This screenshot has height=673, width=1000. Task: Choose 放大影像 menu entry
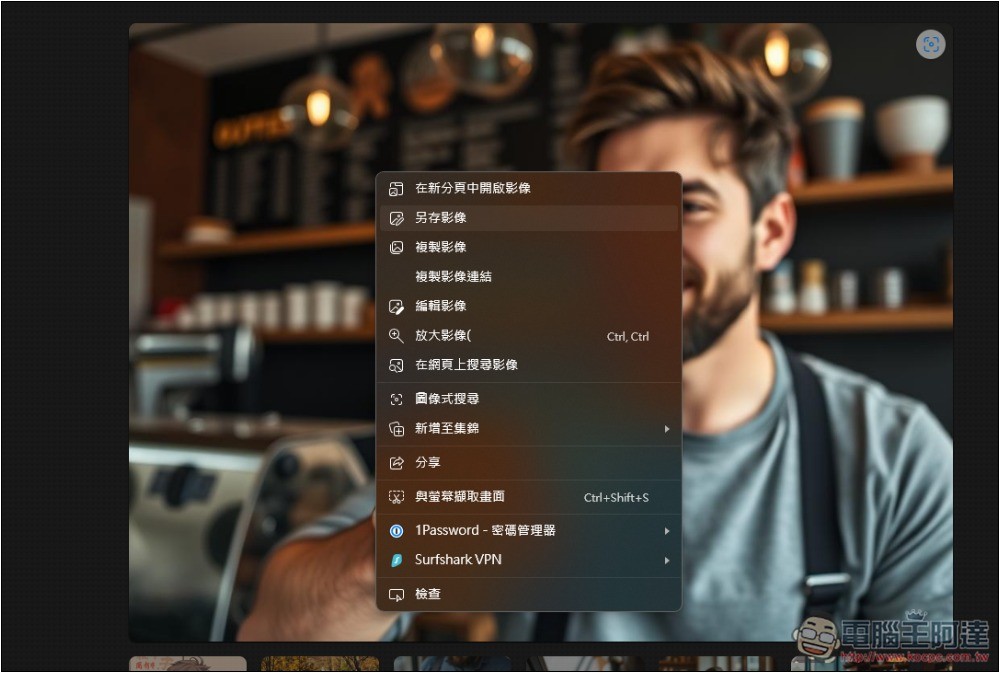pos(529,336)
